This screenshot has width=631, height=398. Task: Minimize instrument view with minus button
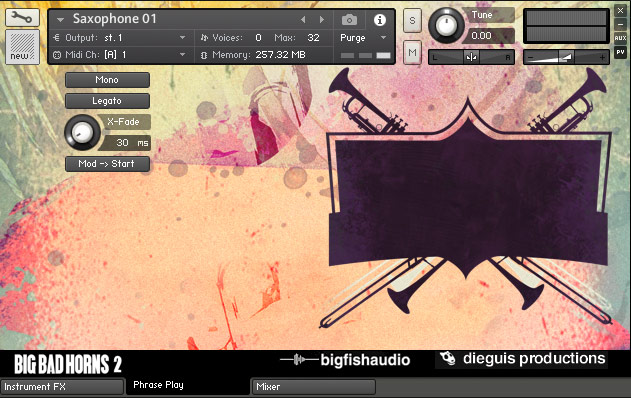(x=620, y=24)
